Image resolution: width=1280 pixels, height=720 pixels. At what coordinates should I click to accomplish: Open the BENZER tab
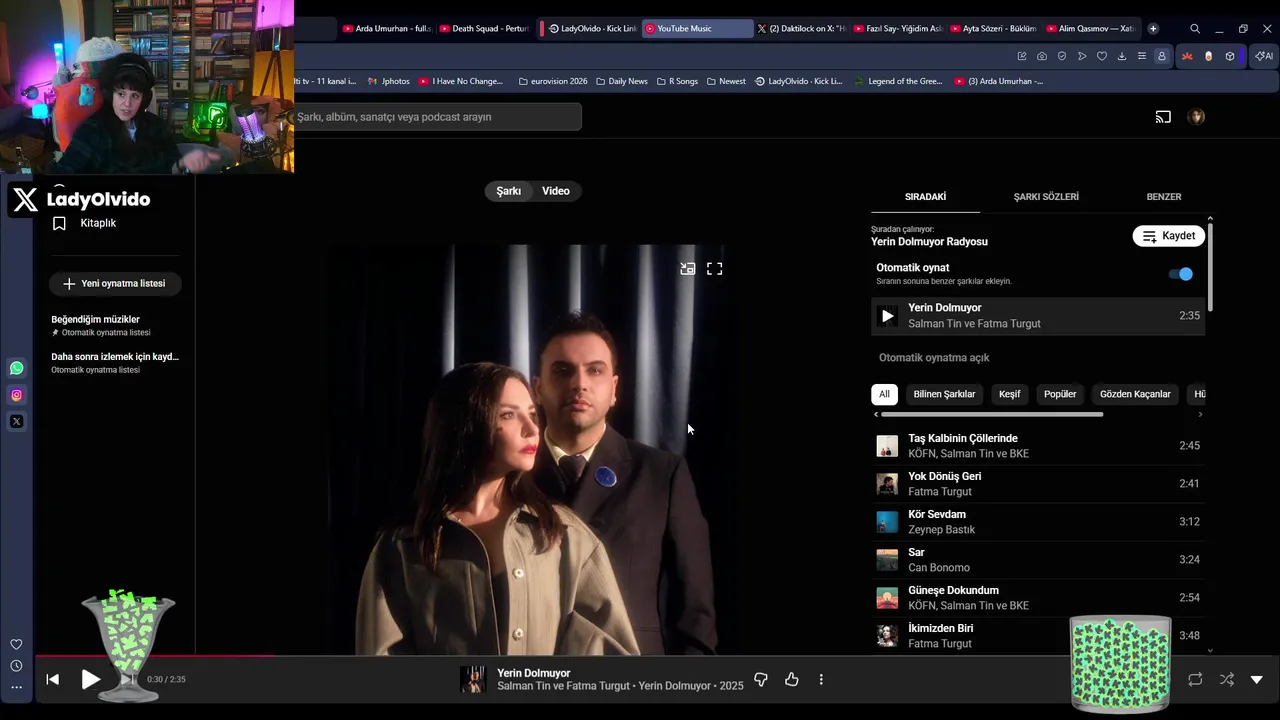click(x=1164, y=197)
